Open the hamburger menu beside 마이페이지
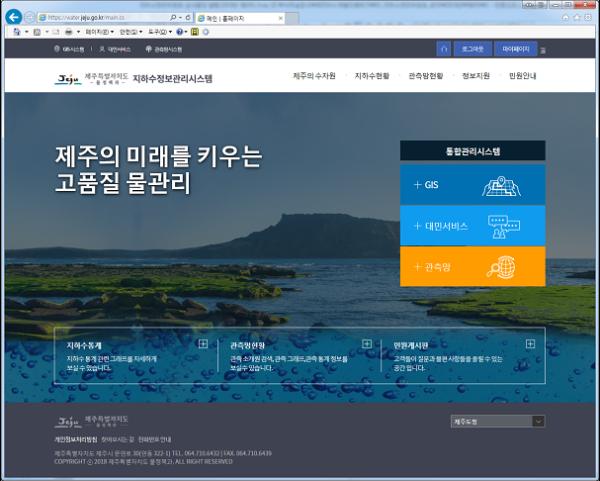 (543, 49)
